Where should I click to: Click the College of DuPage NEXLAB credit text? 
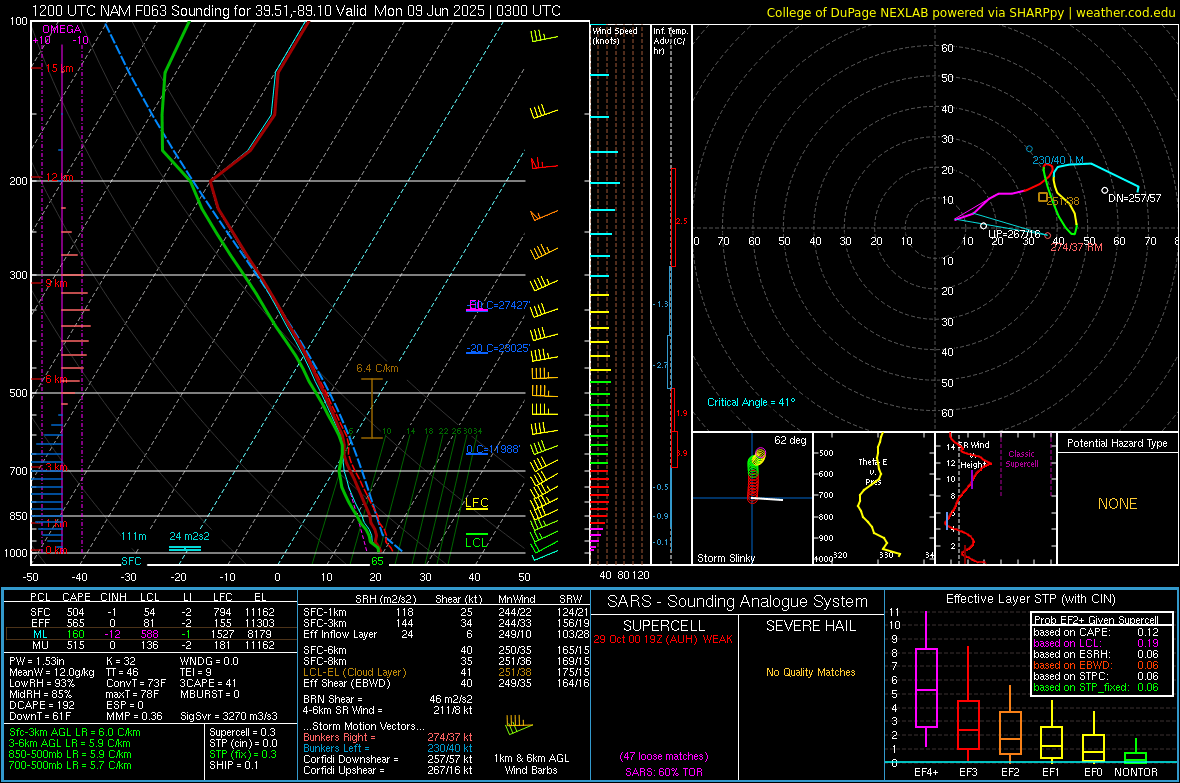pos(971,12)
